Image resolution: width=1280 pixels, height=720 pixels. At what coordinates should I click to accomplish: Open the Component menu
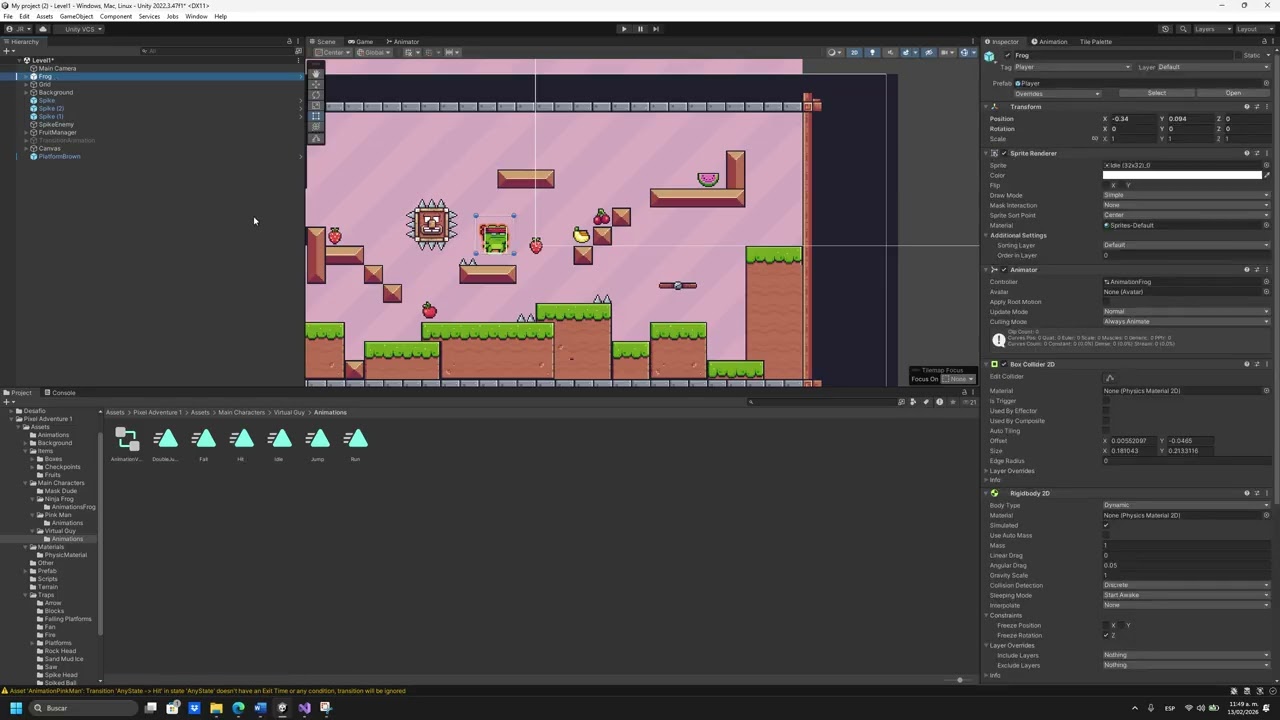pos(116,16)
